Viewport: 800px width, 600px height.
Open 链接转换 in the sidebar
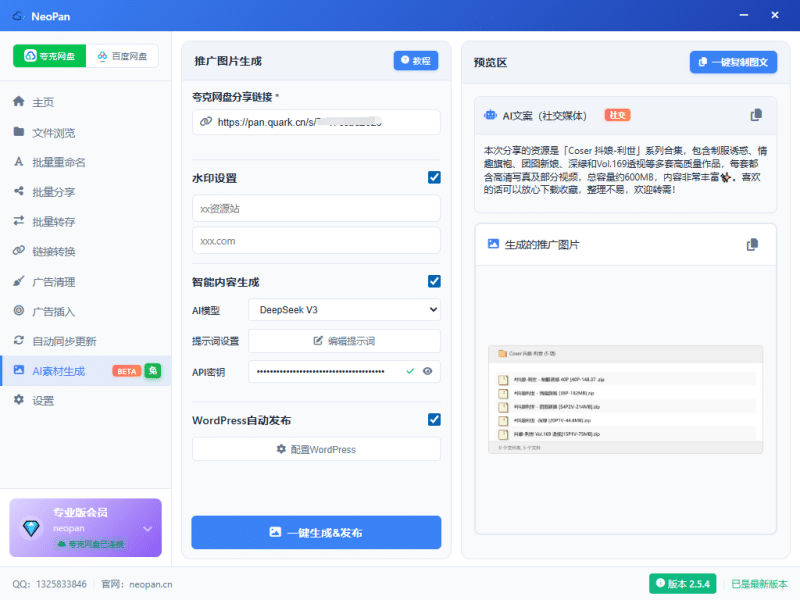pyautogui.click(x=53, y=251)
